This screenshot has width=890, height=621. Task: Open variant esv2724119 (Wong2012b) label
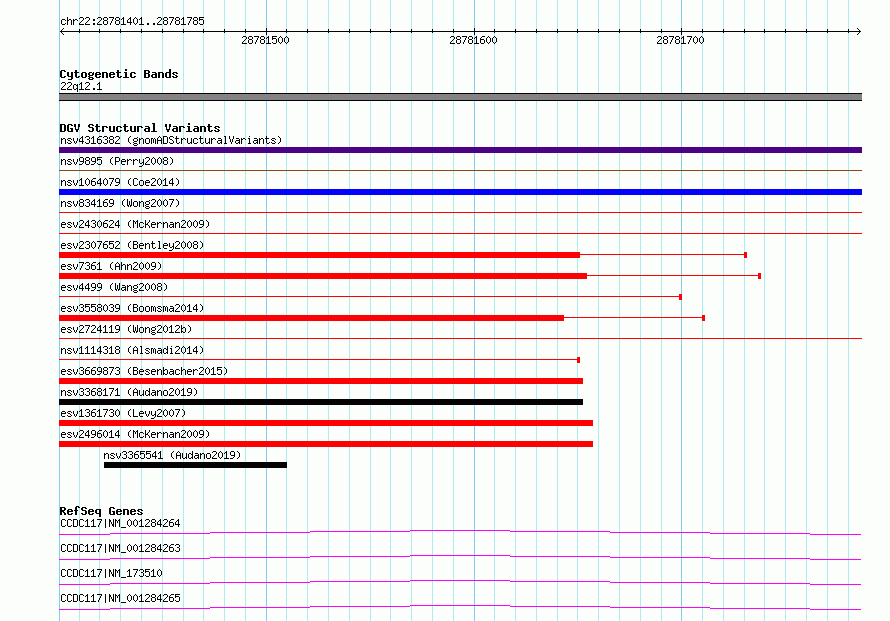click(126, 329)
